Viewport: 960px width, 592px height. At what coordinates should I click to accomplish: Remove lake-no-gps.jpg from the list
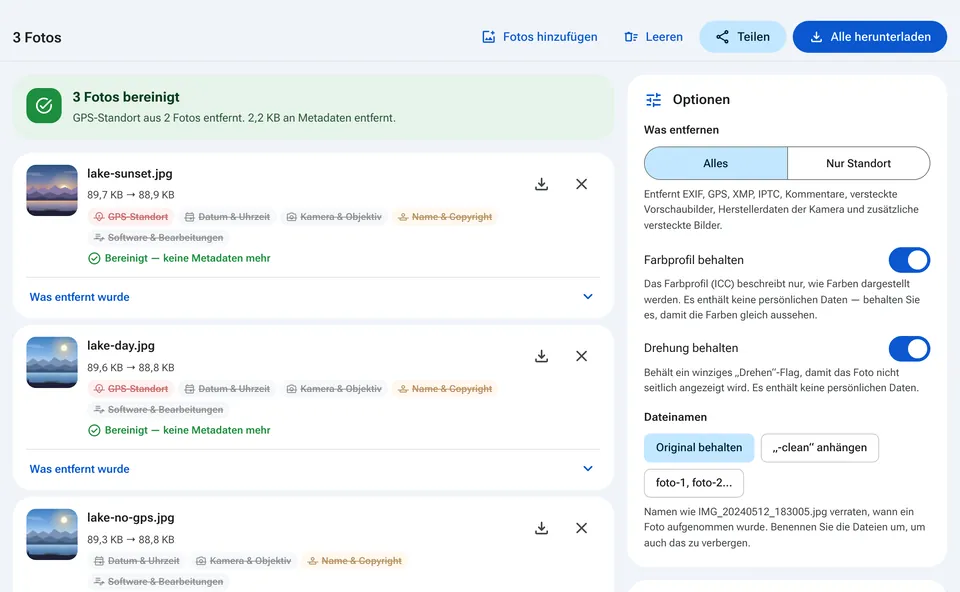(x=582, y=528)
